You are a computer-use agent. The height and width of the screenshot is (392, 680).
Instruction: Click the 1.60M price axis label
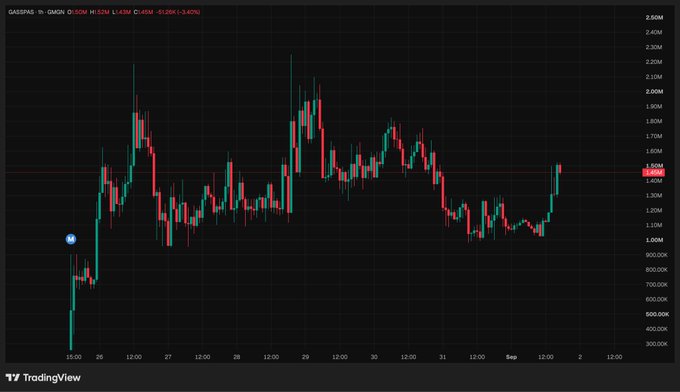click(x=654, y=151)
